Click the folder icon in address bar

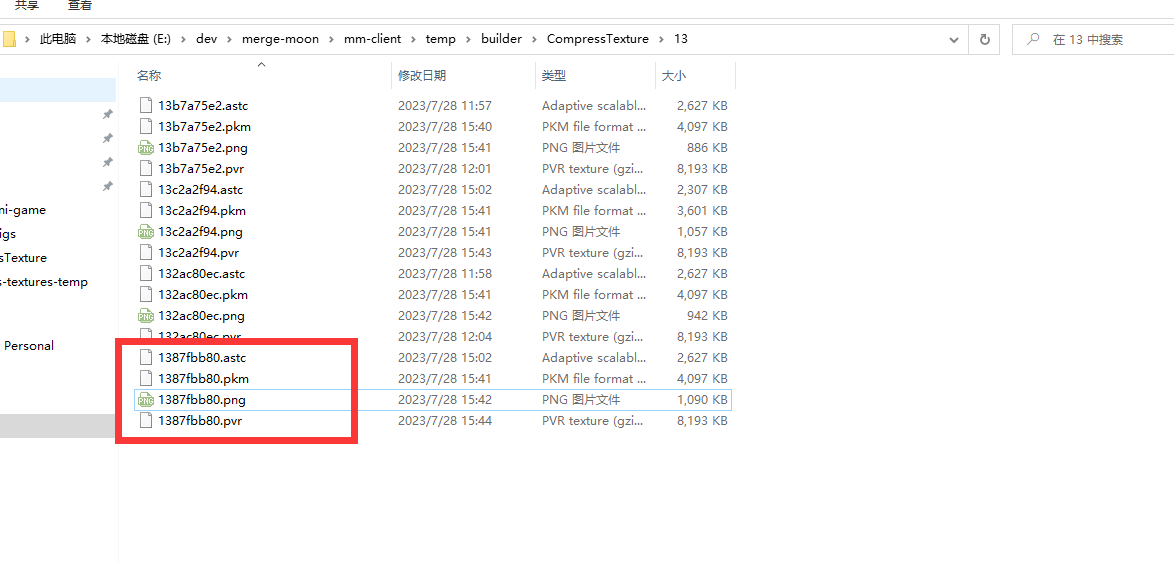point(8,39)
